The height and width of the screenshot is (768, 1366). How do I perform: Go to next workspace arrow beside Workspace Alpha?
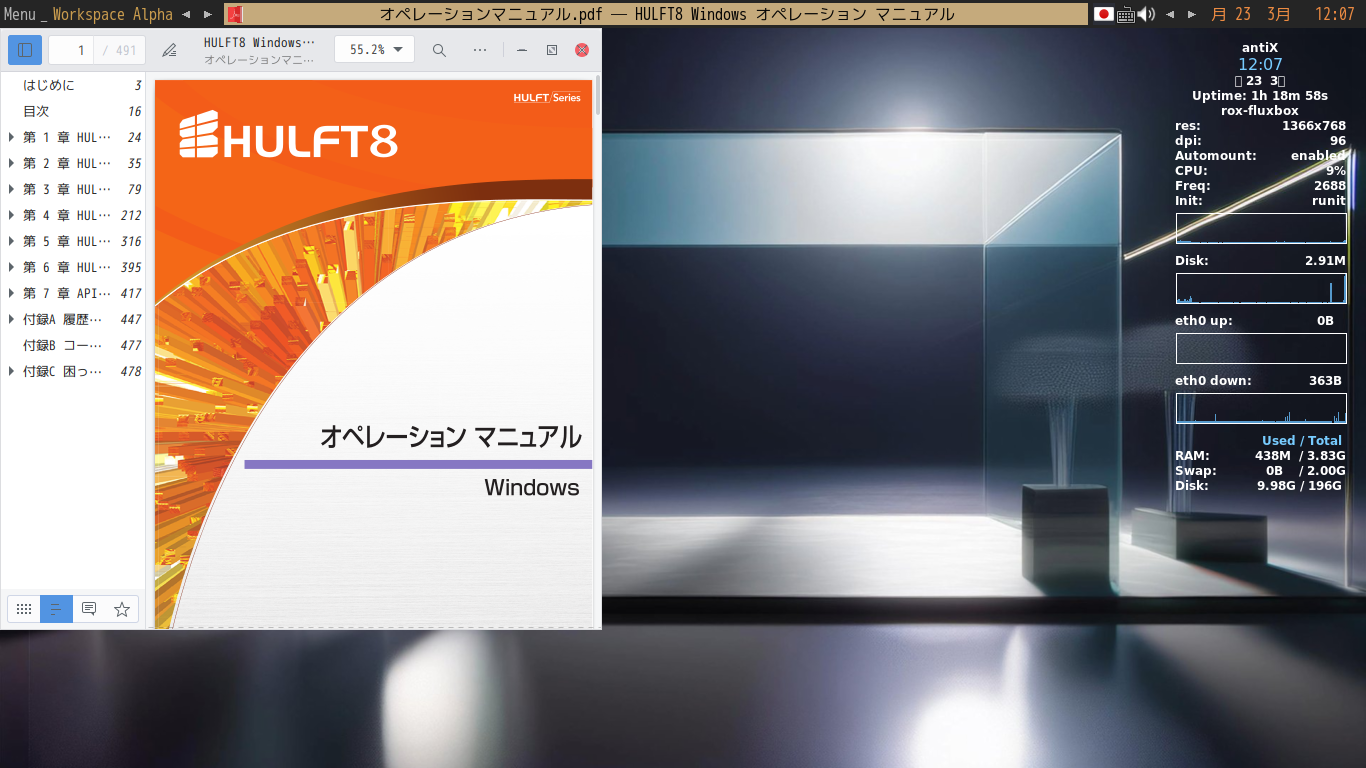pos(207,14)
